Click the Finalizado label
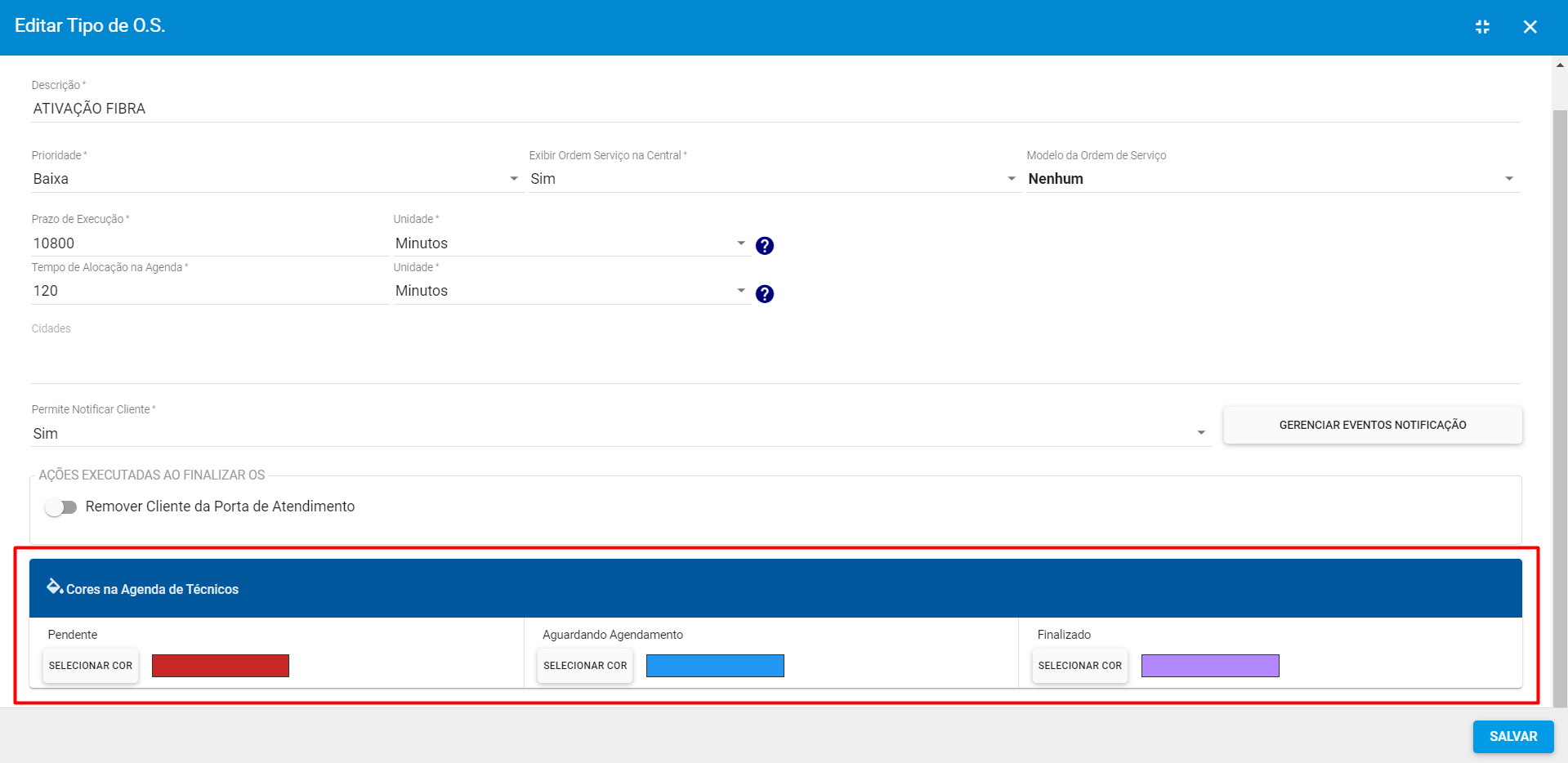The image size is (1568, 763). coord(1064,635)
